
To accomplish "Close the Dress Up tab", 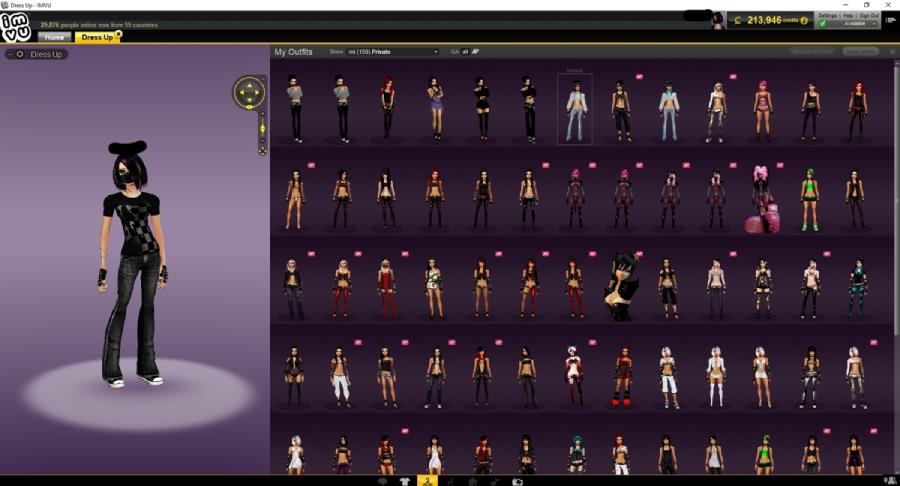I will [x=119, y=34].
